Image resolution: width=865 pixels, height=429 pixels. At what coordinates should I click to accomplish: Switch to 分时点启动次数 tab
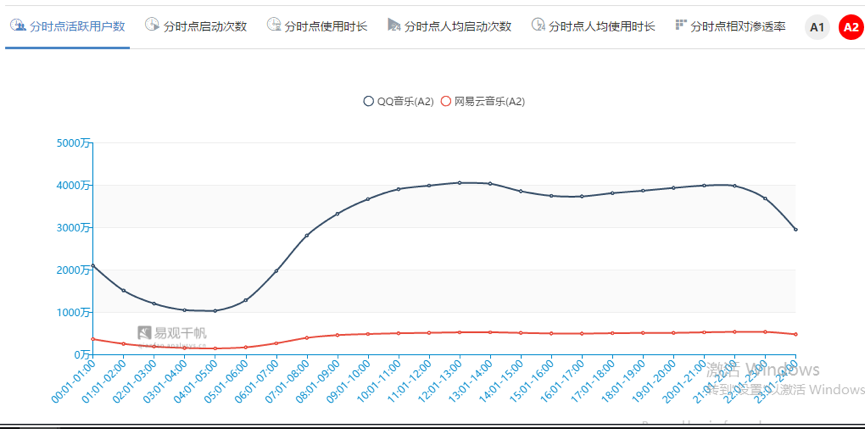pyautogui.click(x=196, y=26)
